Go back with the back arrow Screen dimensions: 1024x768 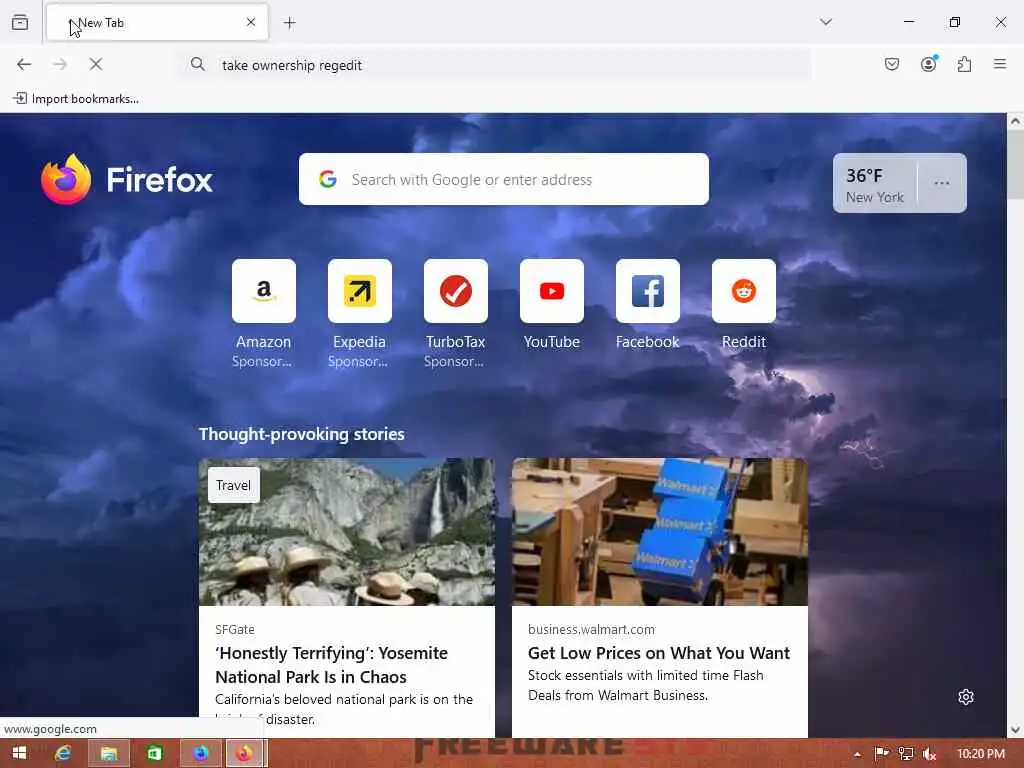coord(24,64)
